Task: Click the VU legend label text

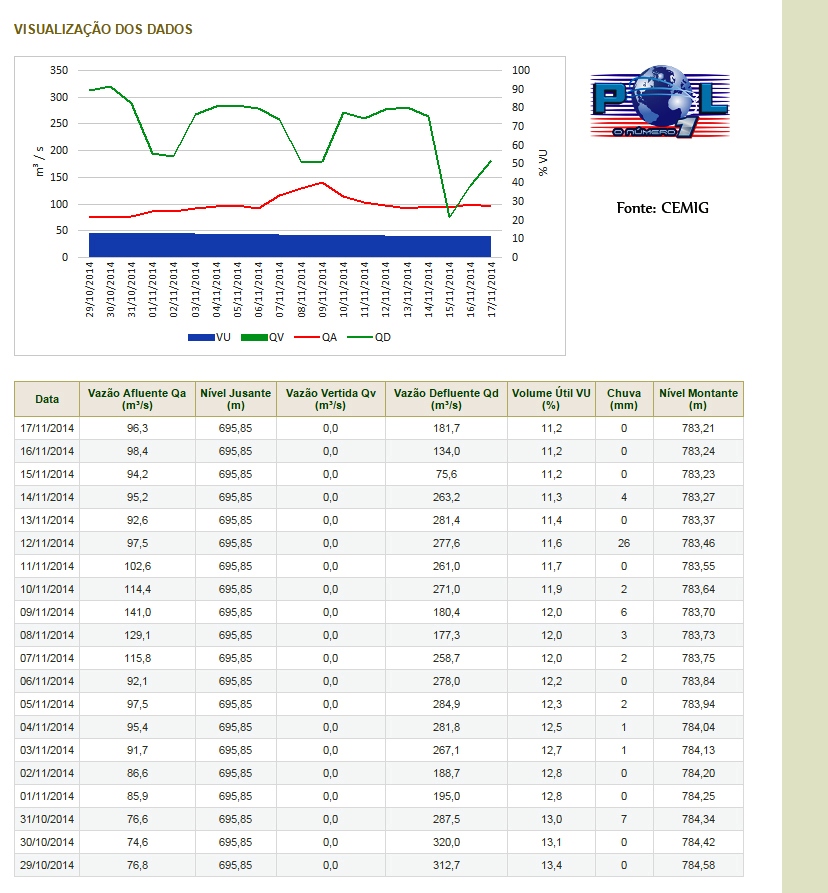Action: 223,337
